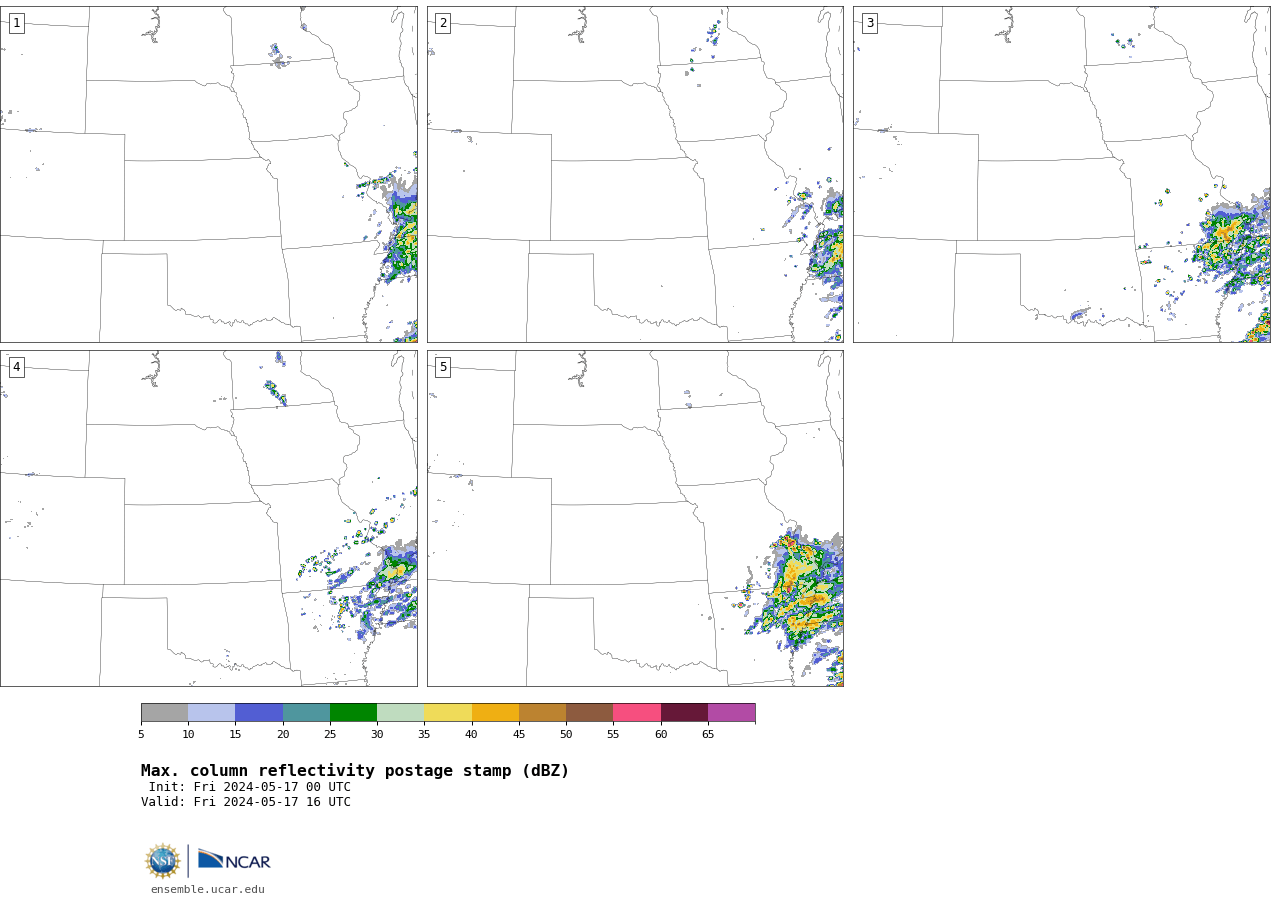Click the NCAR logo

click(234, 860)
